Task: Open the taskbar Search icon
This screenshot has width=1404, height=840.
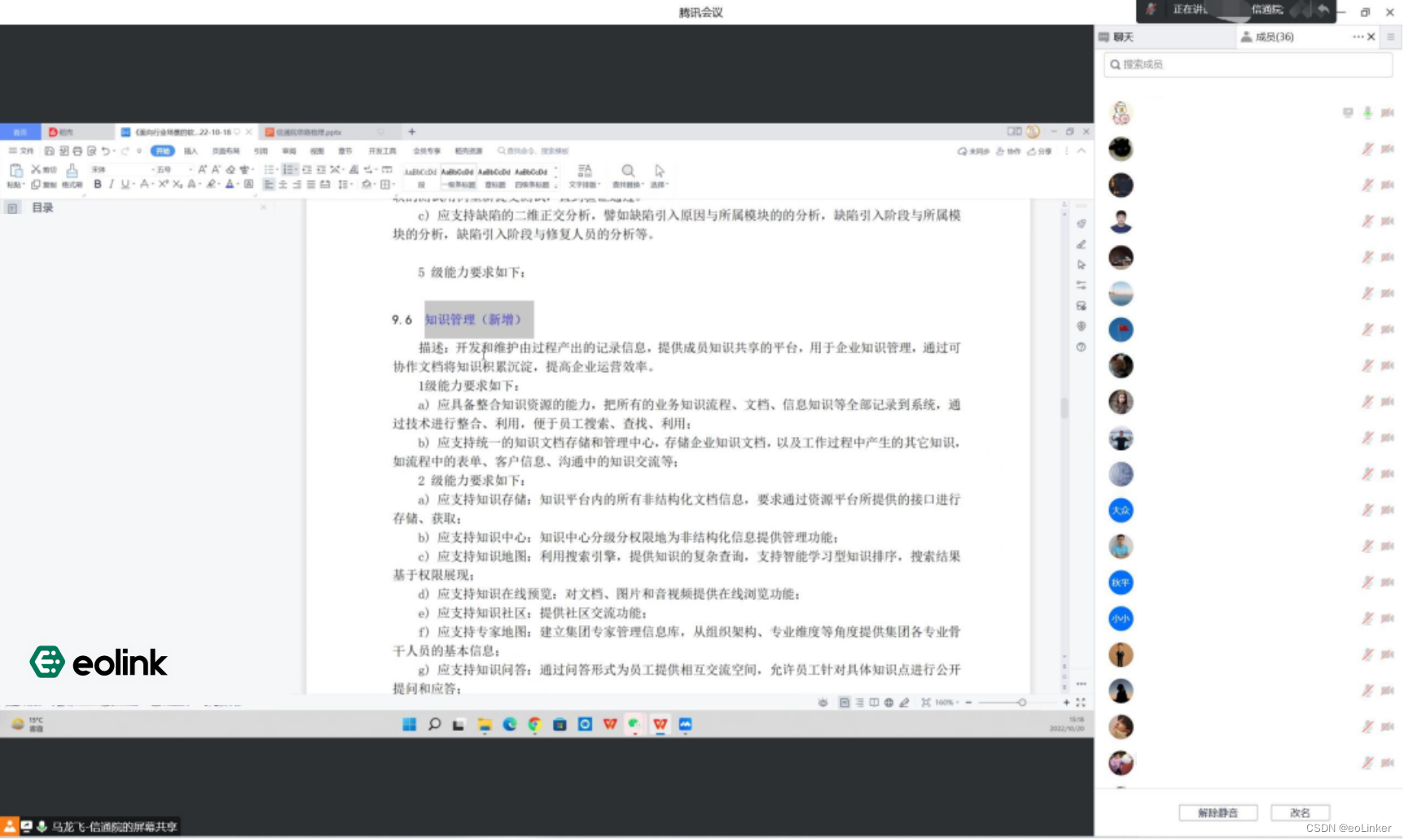Action: pyautogui.click(x=434, y=724)
